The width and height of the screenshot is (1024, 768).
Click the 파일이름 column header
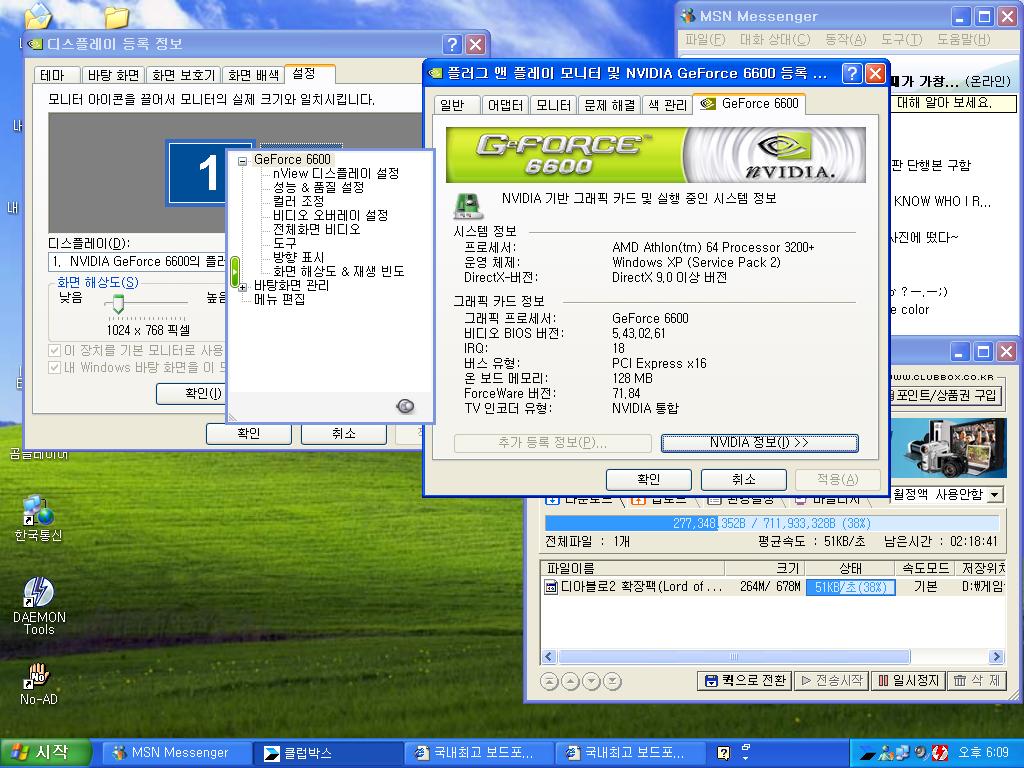[632, 568]
